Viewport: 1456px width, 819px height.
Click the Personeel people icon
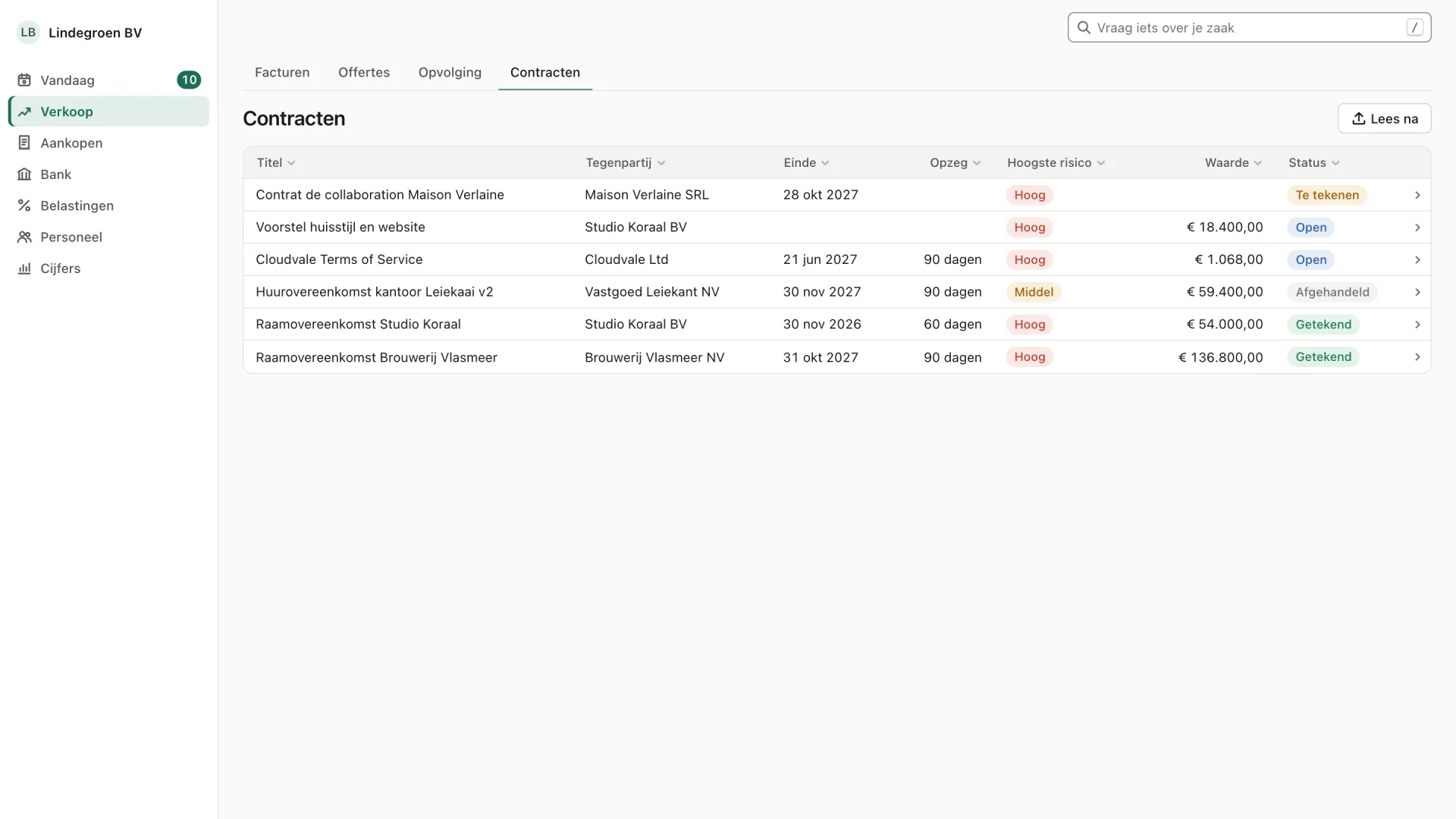[24, 237]
